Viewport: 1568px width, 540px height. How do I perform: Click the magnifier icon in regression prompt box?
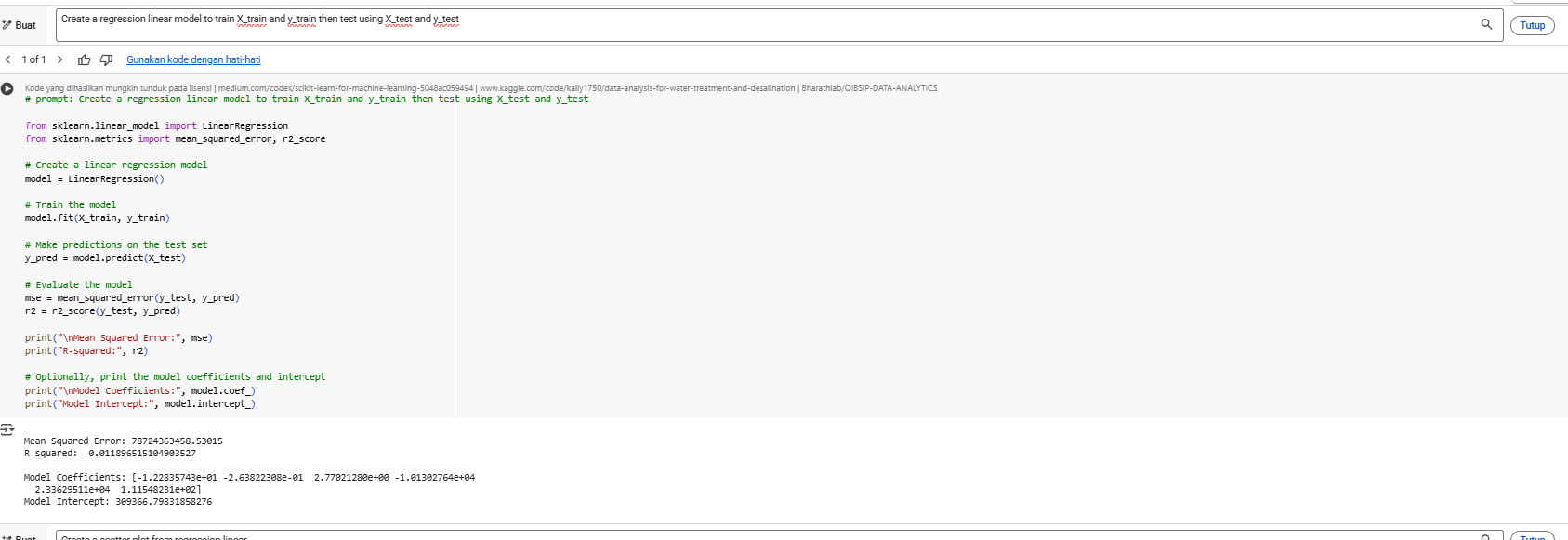tap(1486, 25)
